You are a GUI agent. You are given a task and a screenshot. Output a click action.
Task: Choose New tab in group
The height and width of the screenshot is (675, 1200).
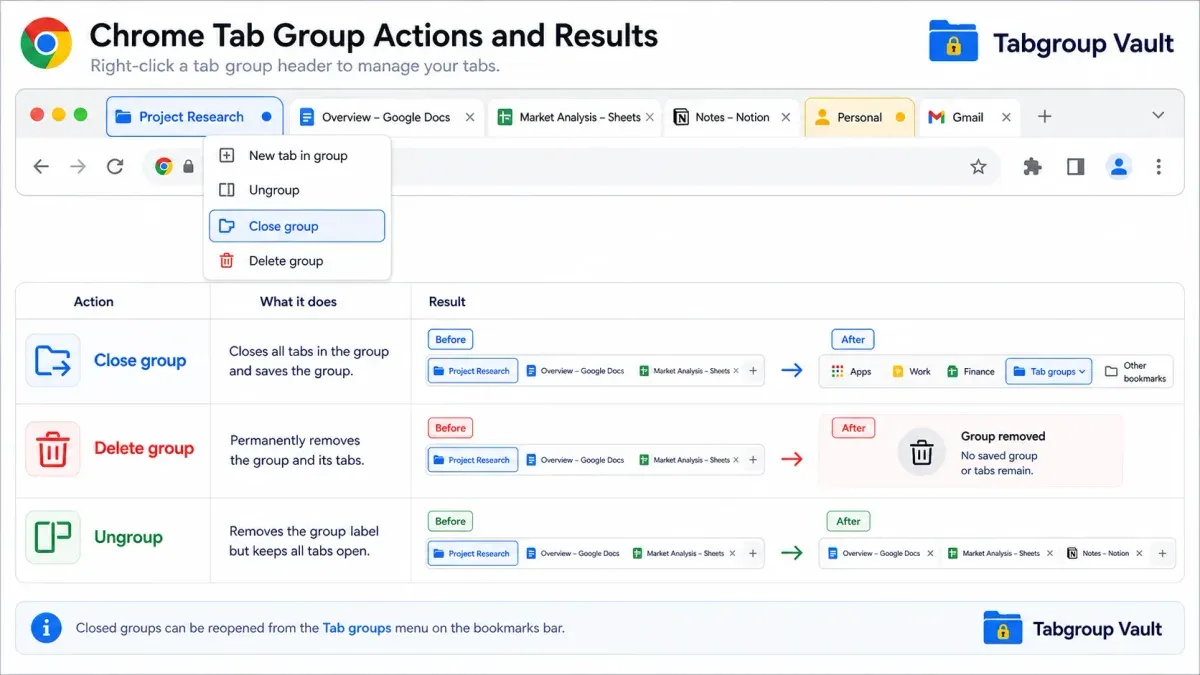click(x=296, y=155)
